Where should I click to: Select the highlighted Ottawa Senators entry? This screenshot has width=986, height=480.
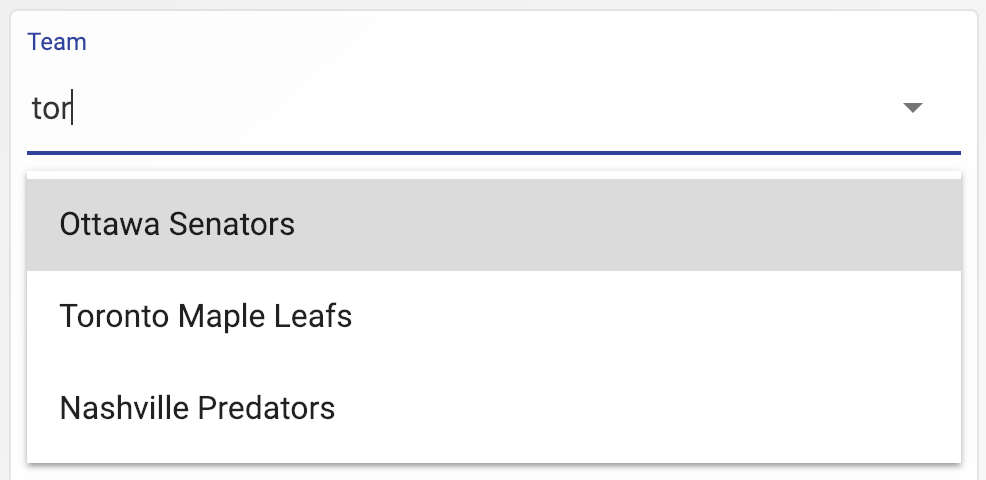tap(178, 224)
